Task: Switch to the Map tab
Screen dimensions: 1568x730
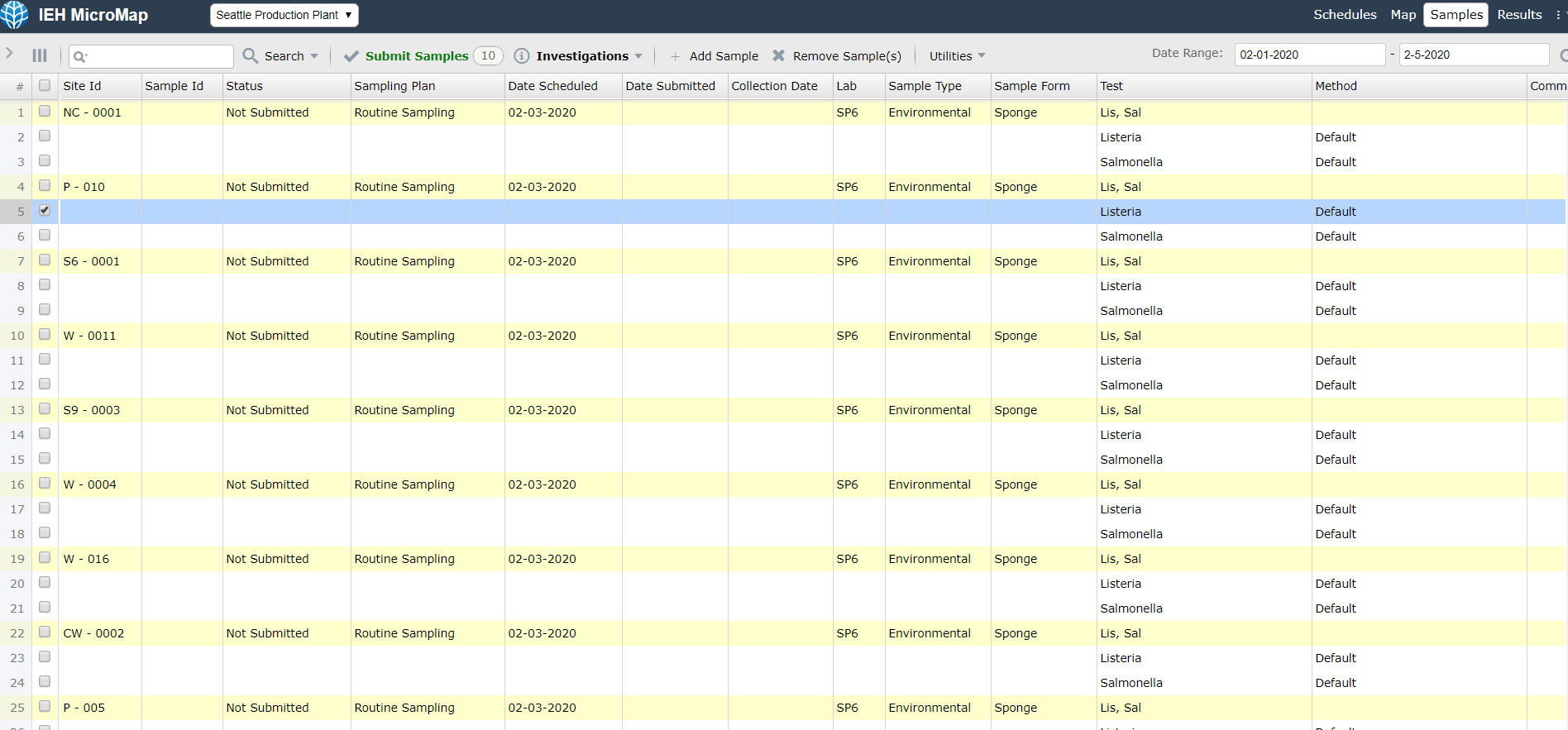Action: click(1403, 15)
